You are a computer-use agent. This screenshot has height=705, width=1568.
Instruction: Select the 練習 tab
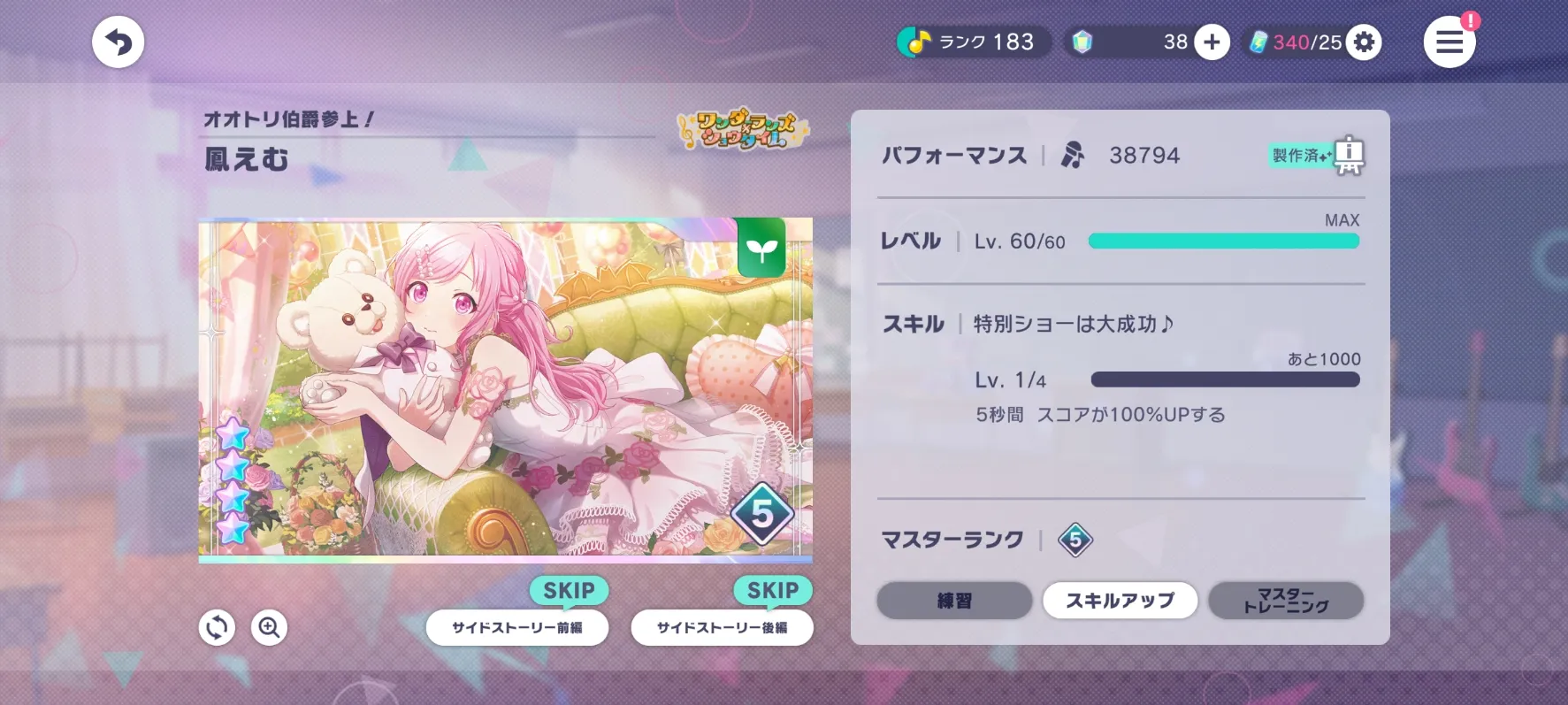(x=954, y=601)
